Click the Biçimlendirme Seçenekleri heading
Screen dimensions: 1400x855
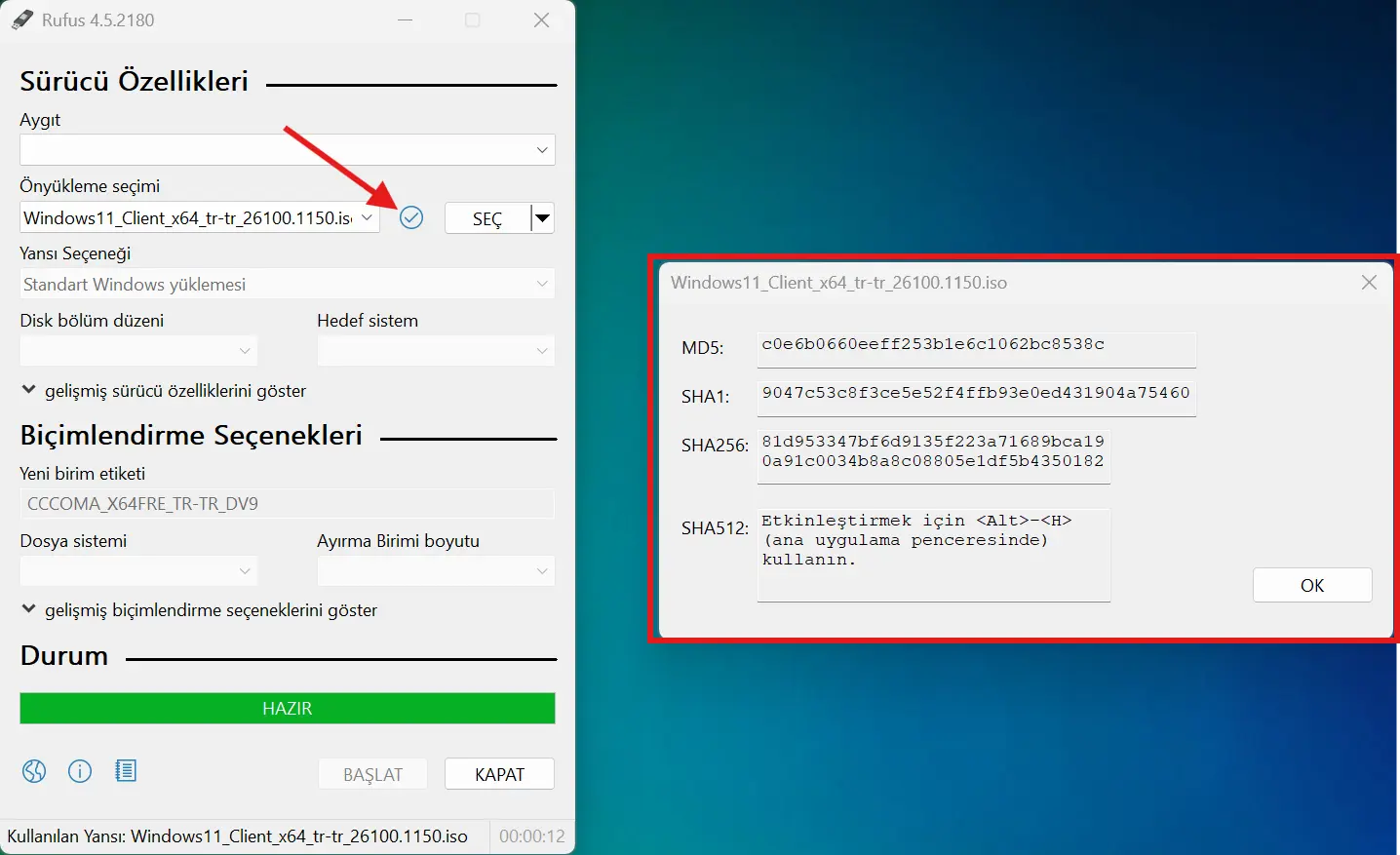pos(191,435)
